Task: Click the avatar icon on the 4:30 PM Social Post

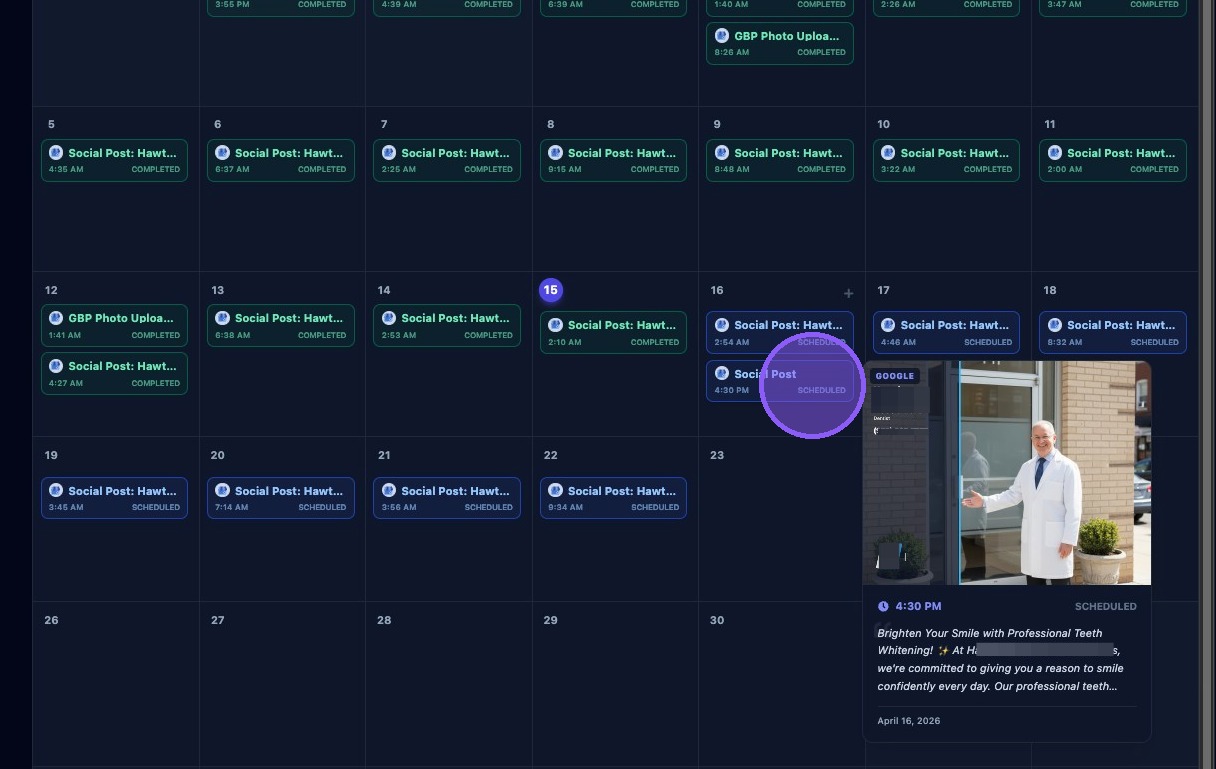Action: 722,374
